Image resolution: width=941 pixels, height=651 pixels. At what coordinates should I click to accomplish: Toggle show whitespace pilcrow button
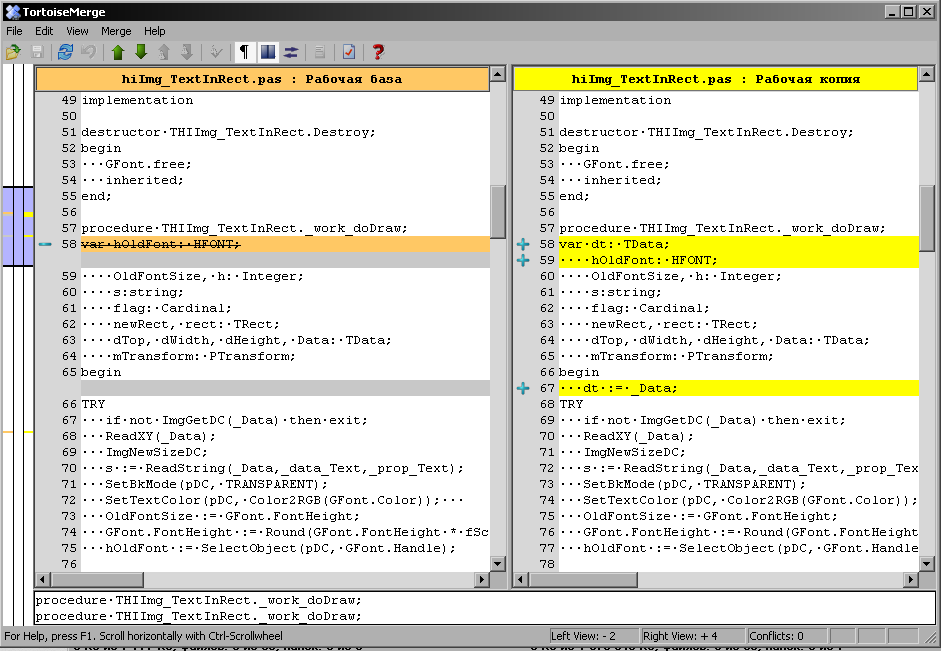[x=244, y=52]
